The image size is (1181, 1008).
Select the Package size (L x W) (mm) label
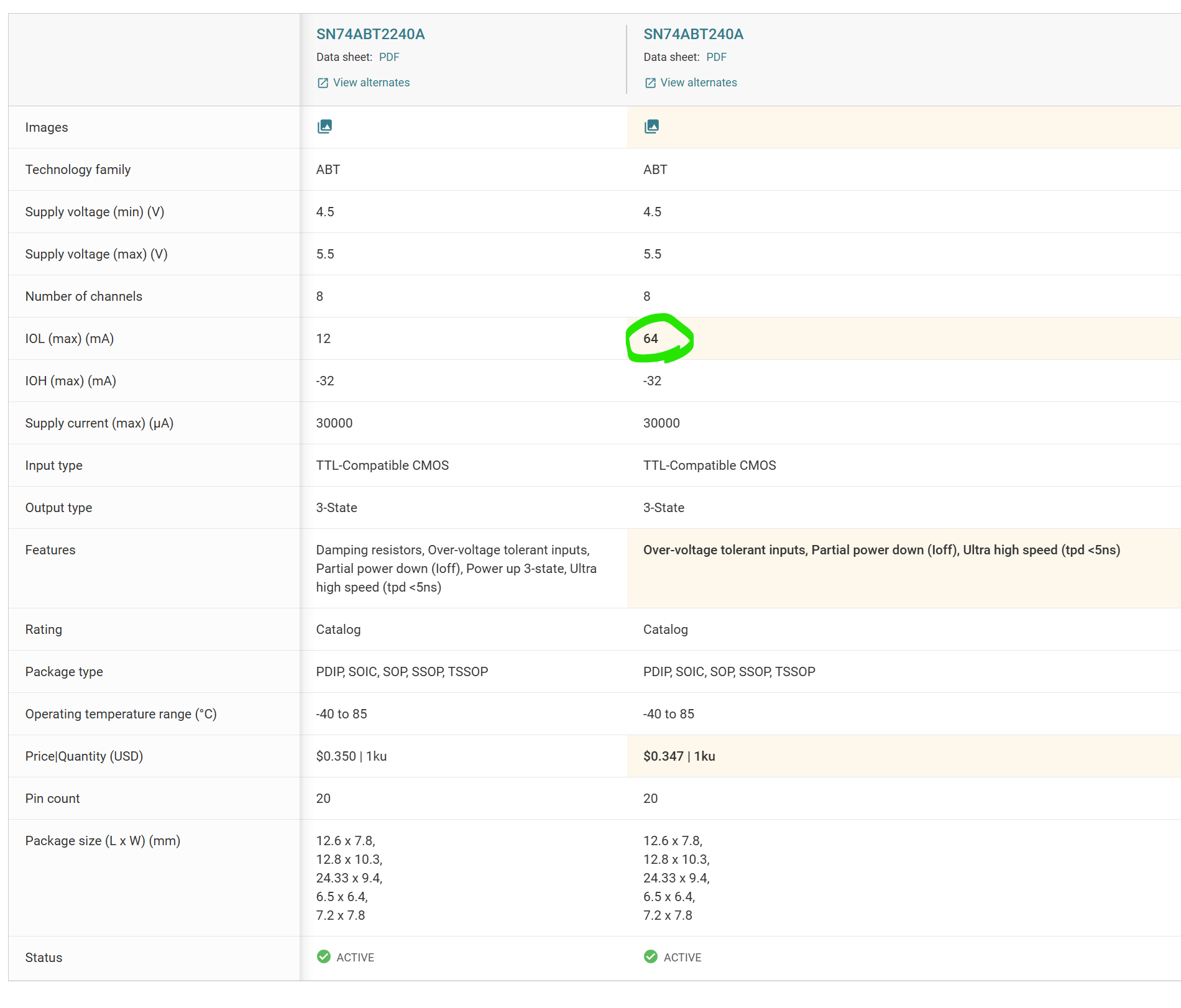[103, 841]
